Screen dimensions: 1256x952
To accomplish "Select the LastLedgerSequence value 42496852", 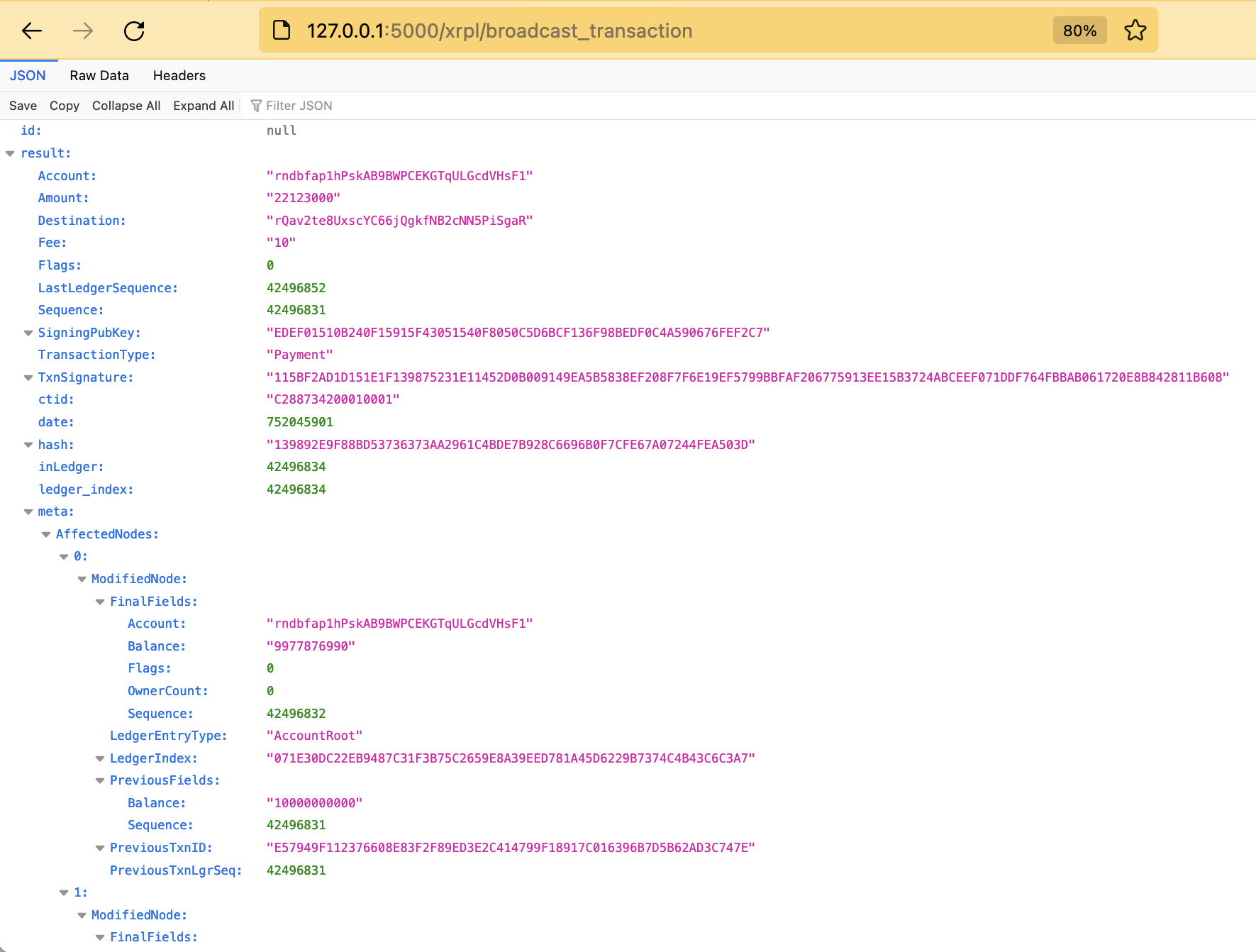I will pos(296,288).
